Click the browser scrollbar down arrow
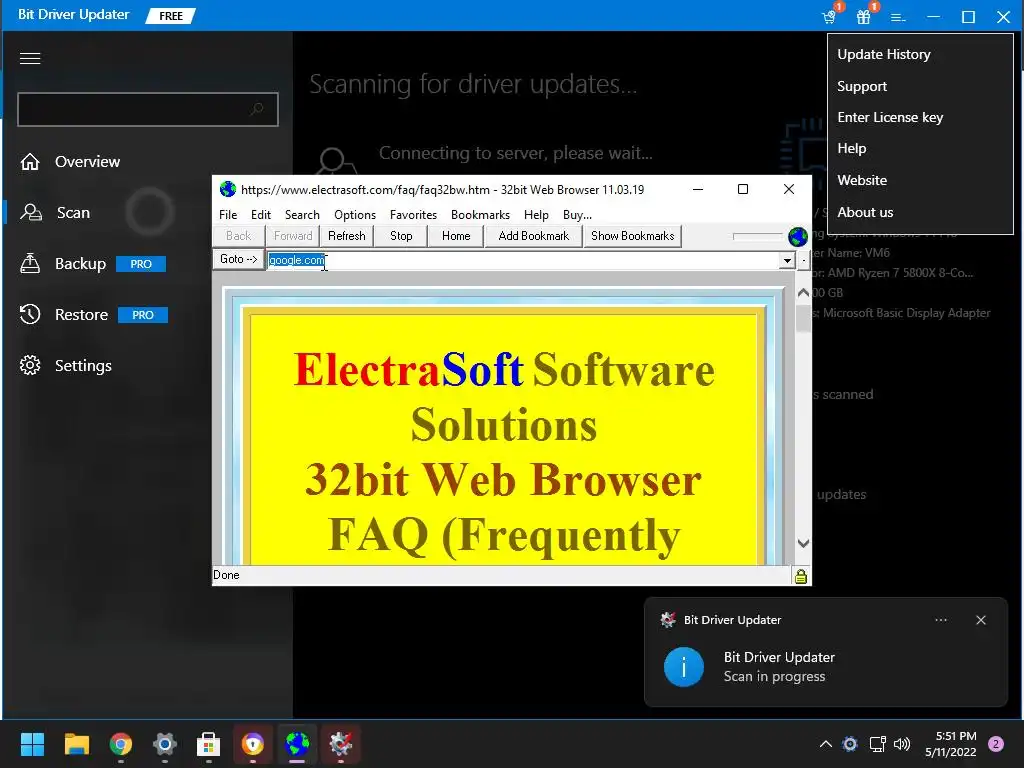 pos(803,543)
